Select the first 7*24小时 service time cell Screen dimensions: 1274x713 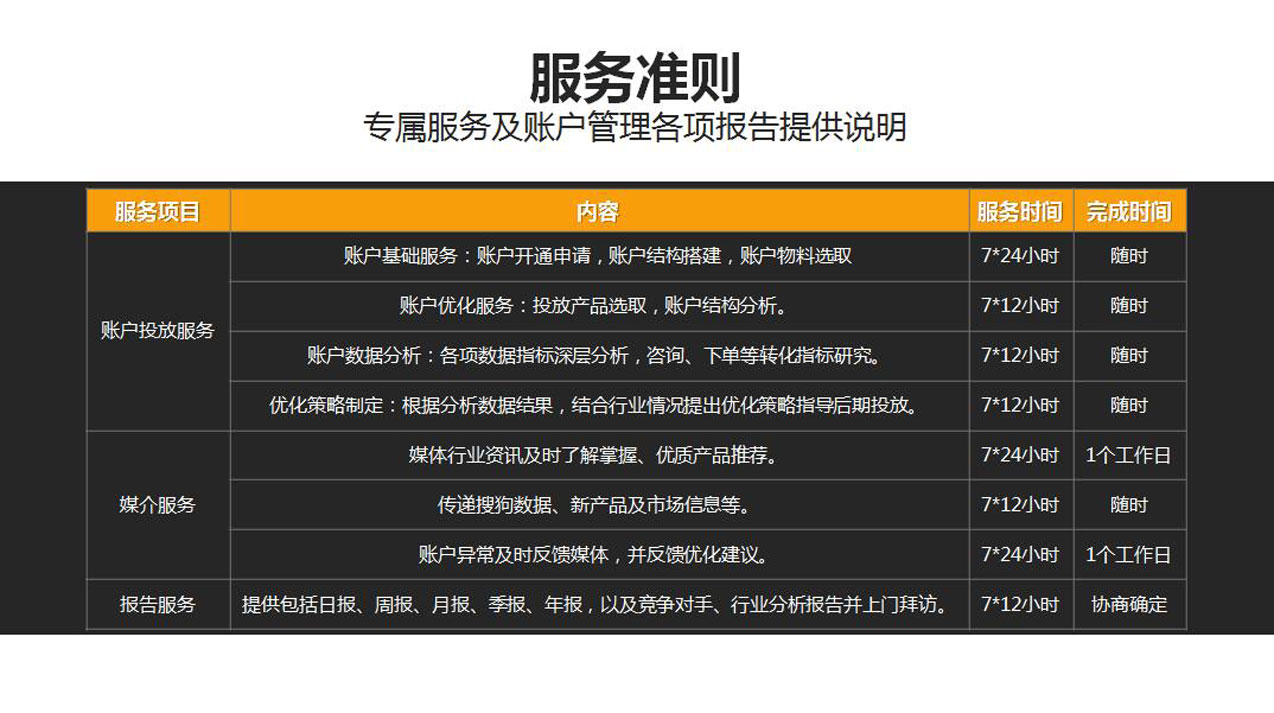click(1020, 256)
